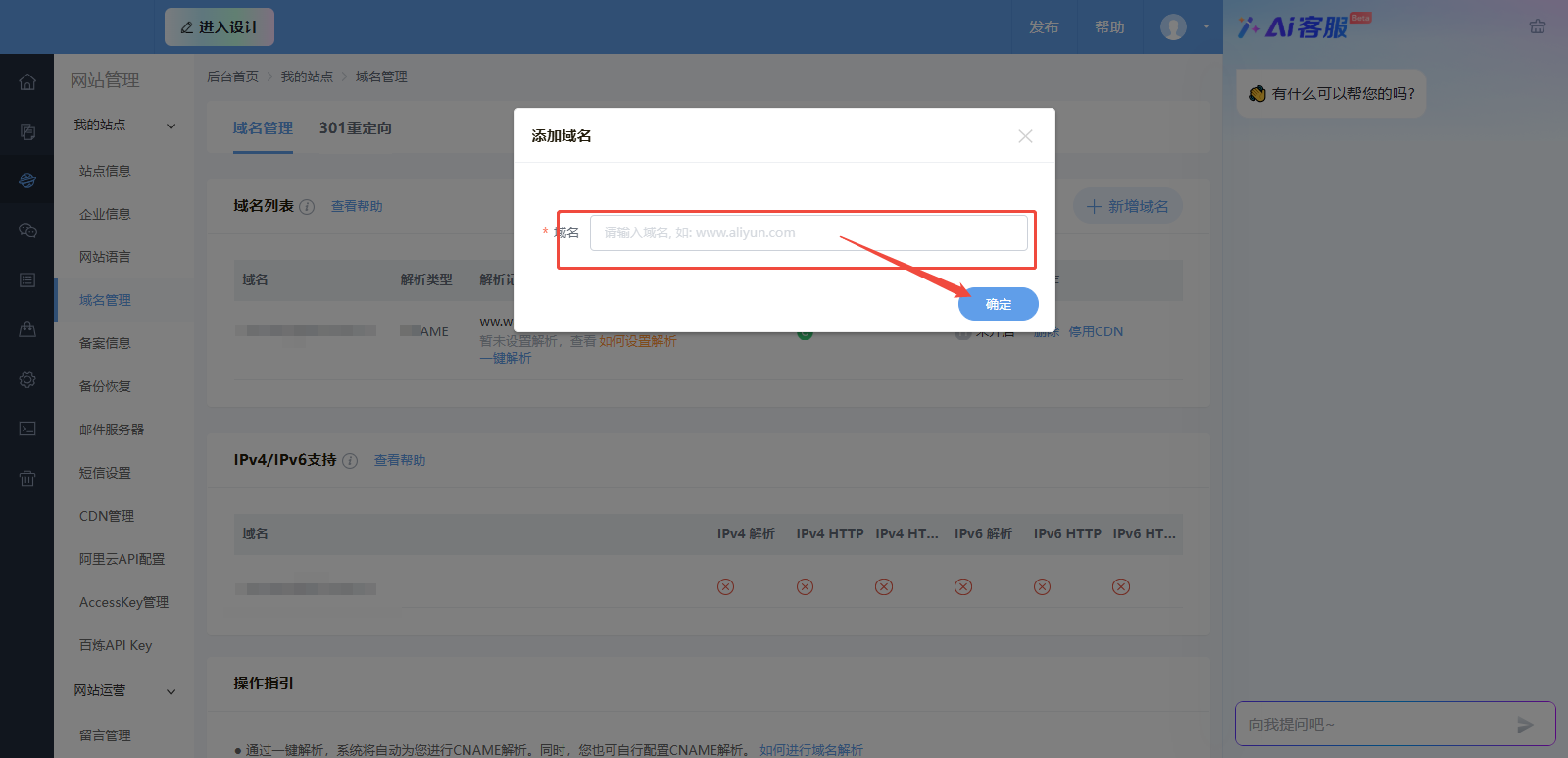Click the Ai客服 logo

[x=1303, y=26]
